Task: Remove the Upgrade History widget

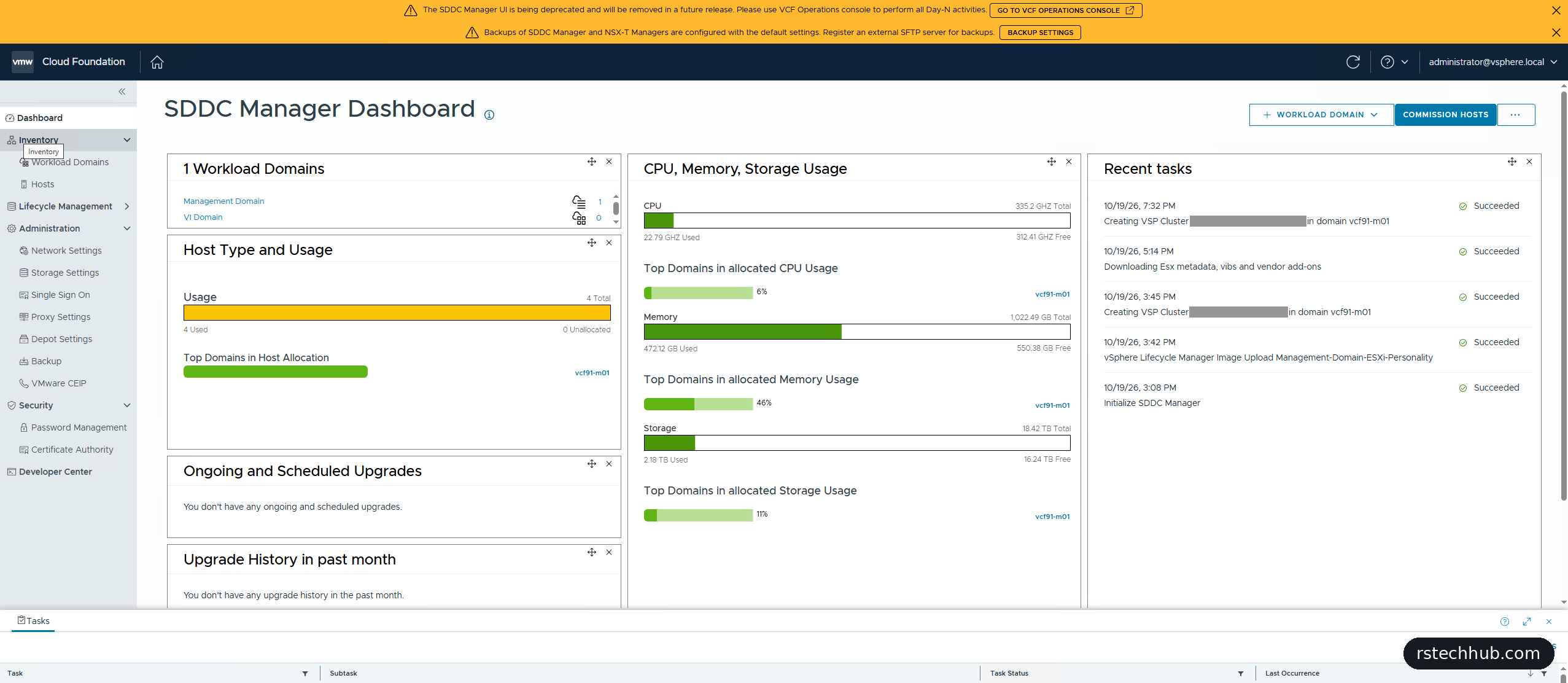Action: pos(609,552)
